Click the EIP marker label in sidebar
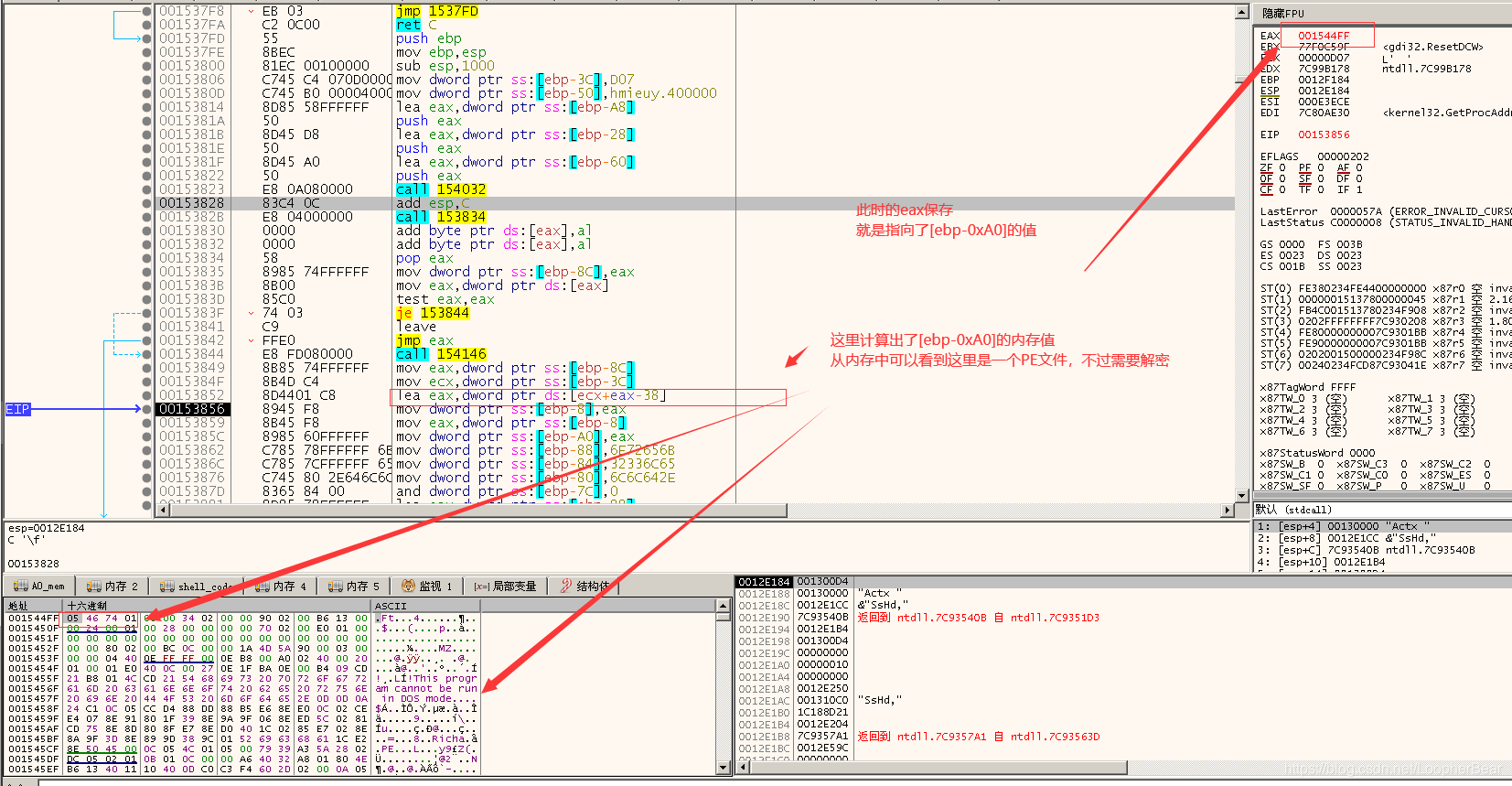 coord(18,409)
